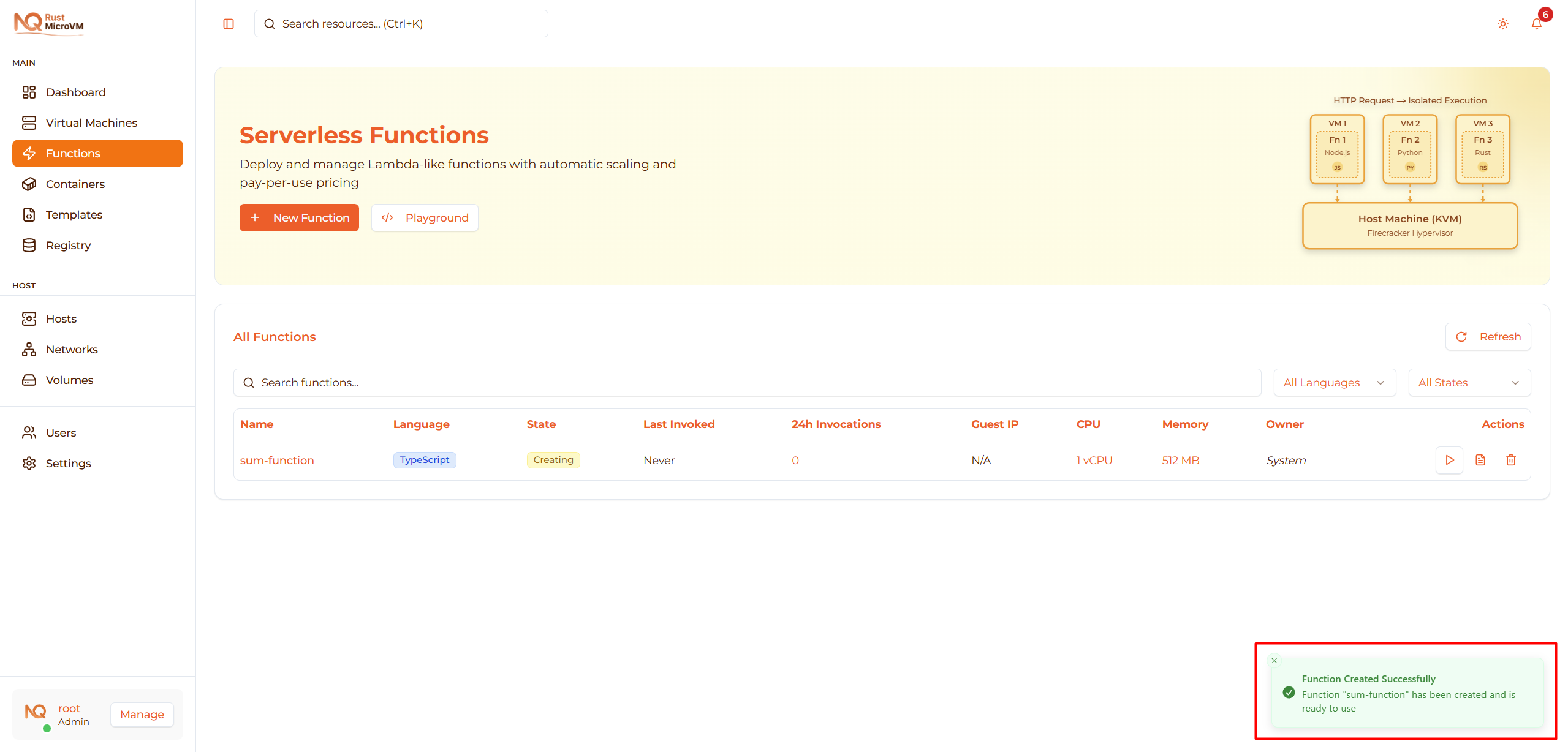Click the Templates sidebar icon

(x=29, y=214)
